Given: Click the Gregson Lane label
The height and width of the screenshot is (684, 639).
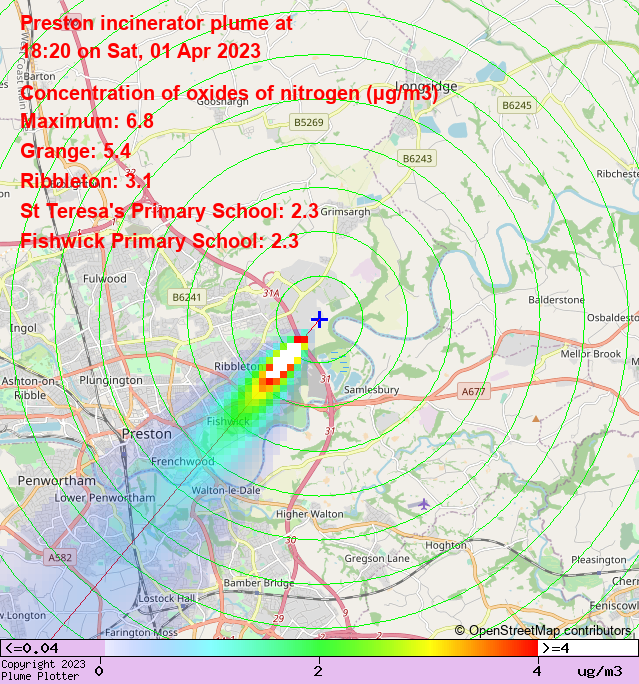Looking at the screenshot, I should tap(377, 558).
